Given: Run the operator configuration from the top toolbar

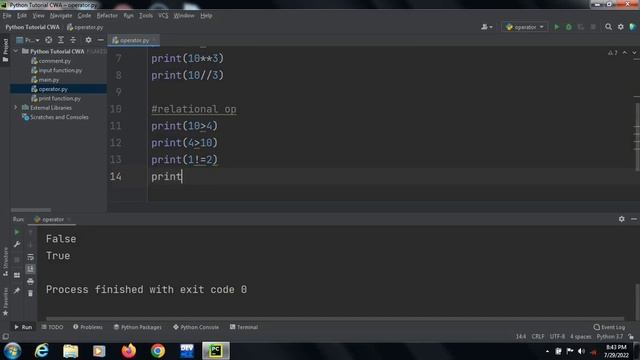Looking at the screenshot, I should tap(556, 27).
